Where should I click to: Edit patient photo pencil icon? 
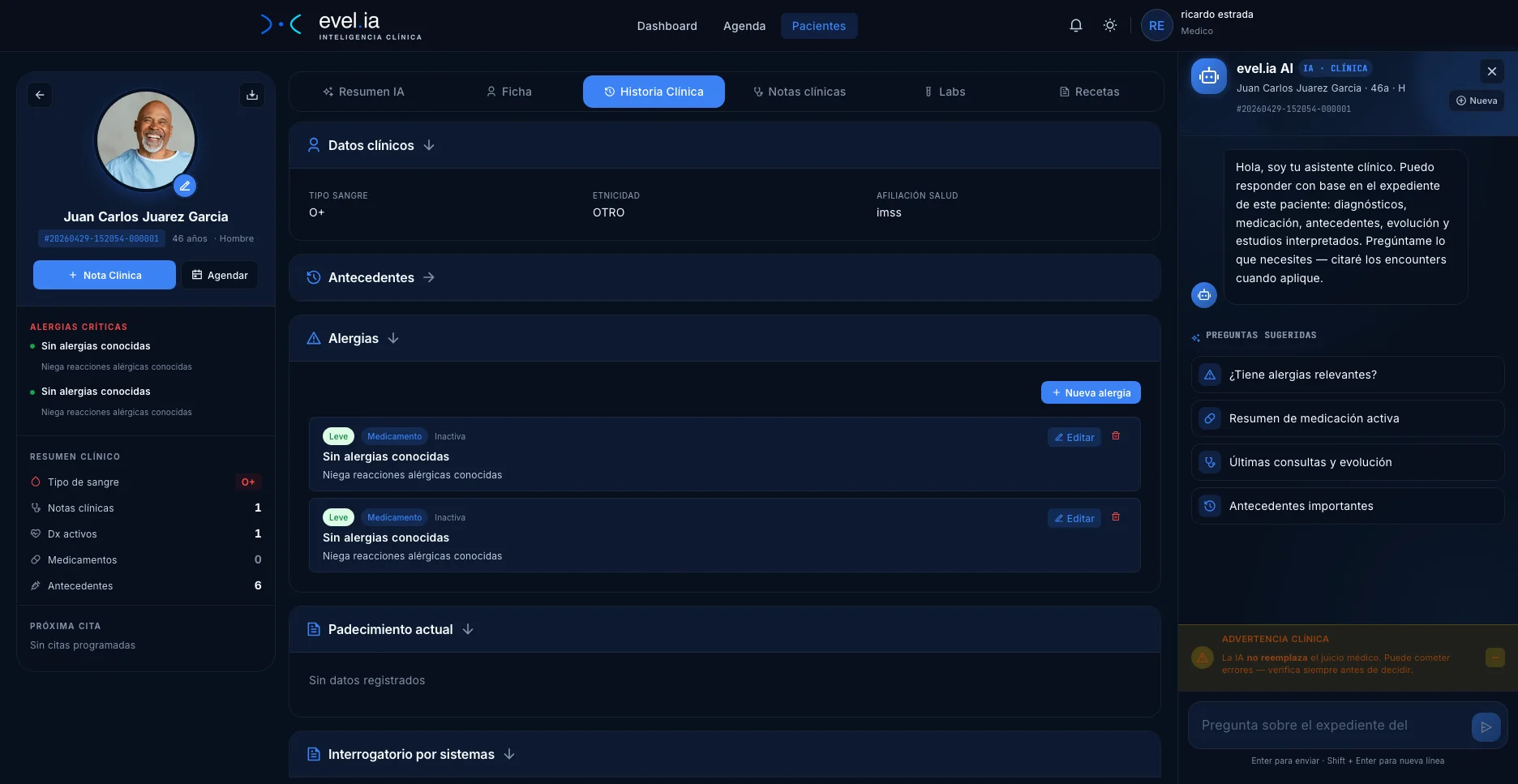[185, 186]
